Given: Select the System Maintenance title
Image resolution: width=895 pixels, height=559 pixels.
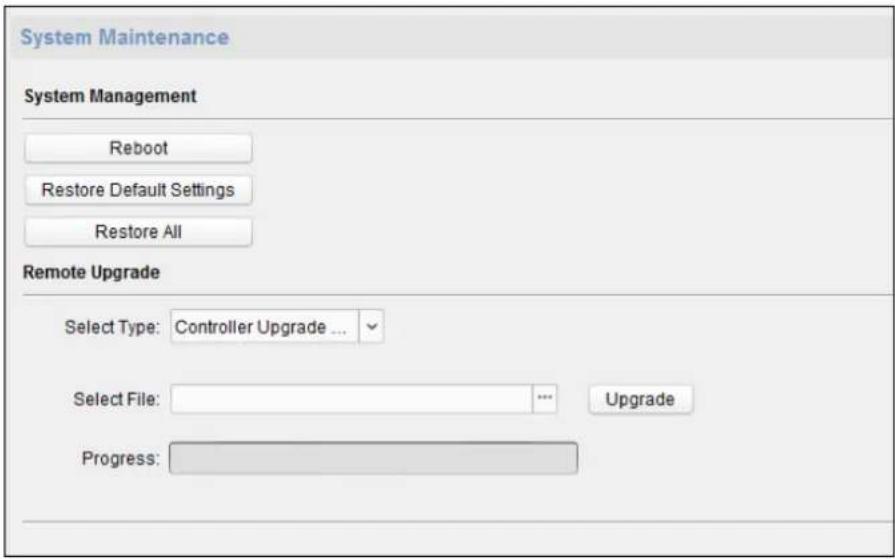Looking at the screenshot, I should pyautogui.click(x=124, y=37).
